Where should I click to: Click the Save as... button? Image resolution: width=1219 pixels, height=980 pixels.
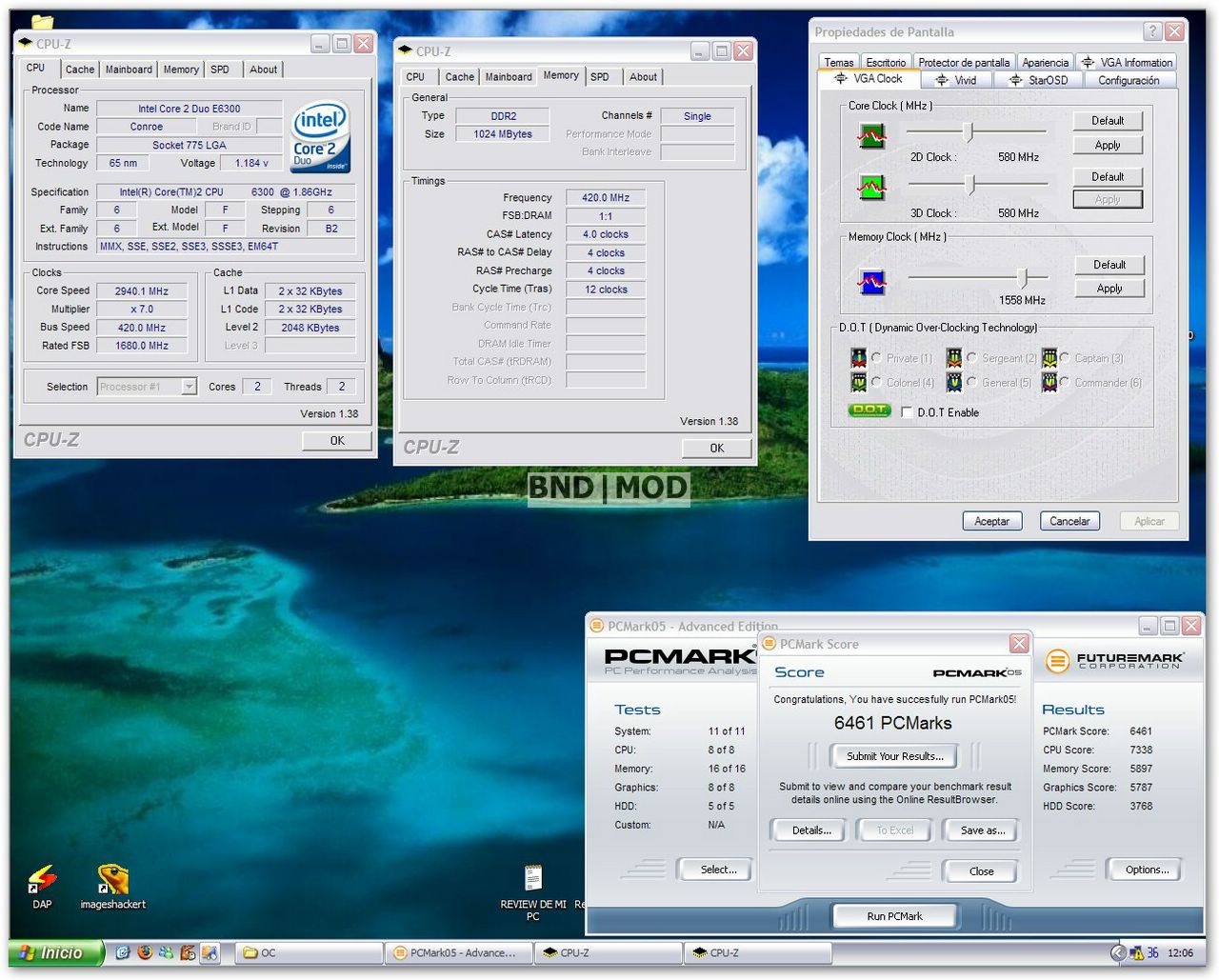click(983, 830)
